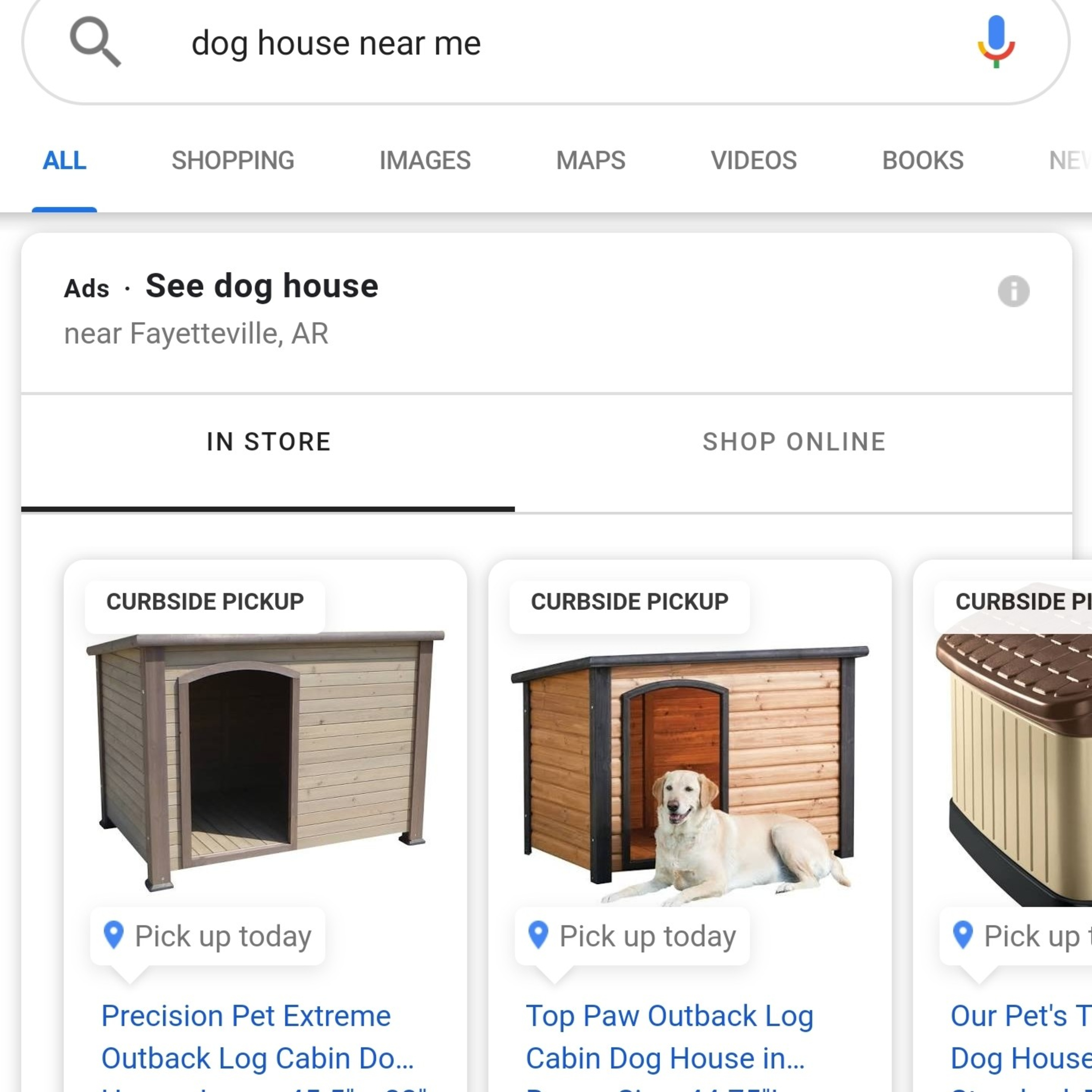This screenshot has height=1092, width=1092.
Task: Open Our Pet's Dog House link
Action: [1021, 1037]
